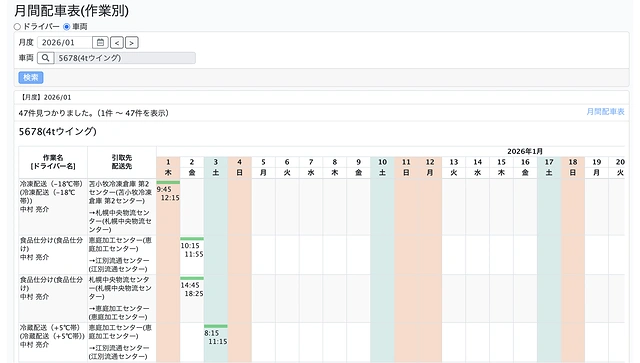Screen dimensions: 640x363
Task: Click the 5678(4tウイング) section heading
Action: click(x=58, y=131)
